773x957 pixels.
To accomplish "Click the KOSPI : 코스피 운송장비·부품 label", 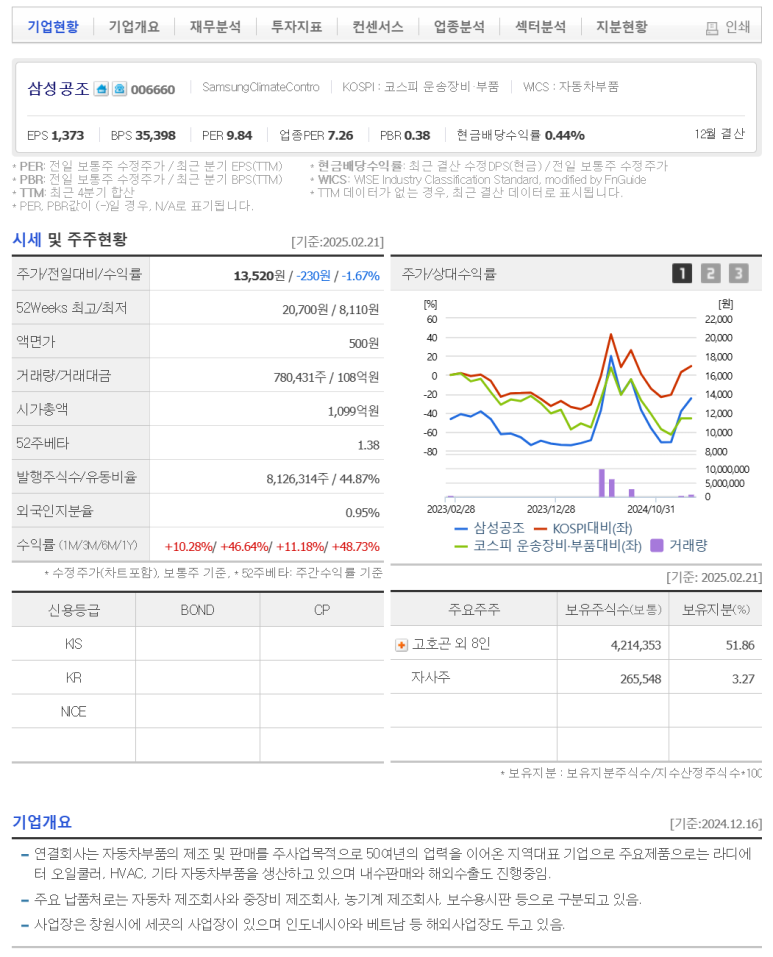I will pos(420,87).
